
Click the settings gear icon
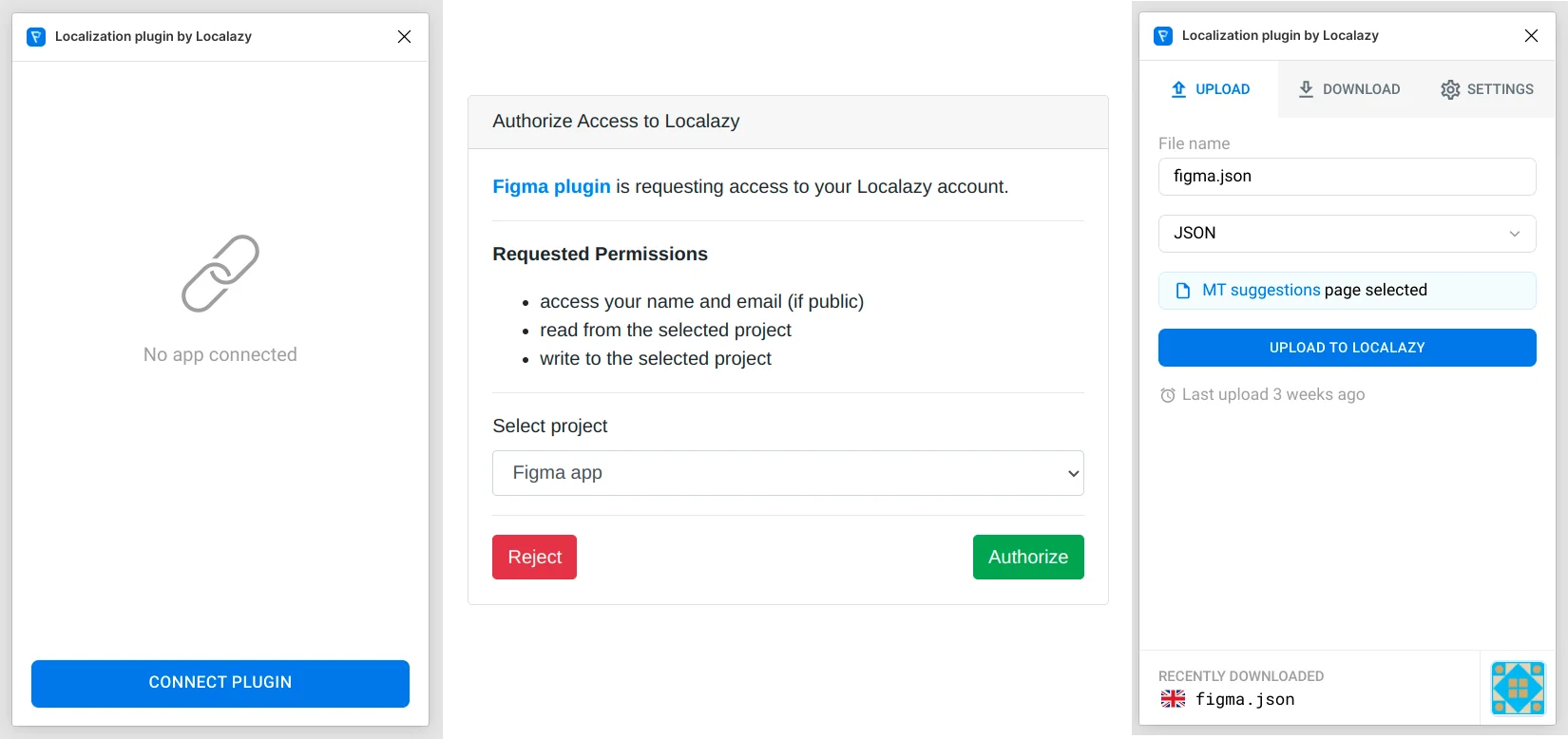[1450, 89]
